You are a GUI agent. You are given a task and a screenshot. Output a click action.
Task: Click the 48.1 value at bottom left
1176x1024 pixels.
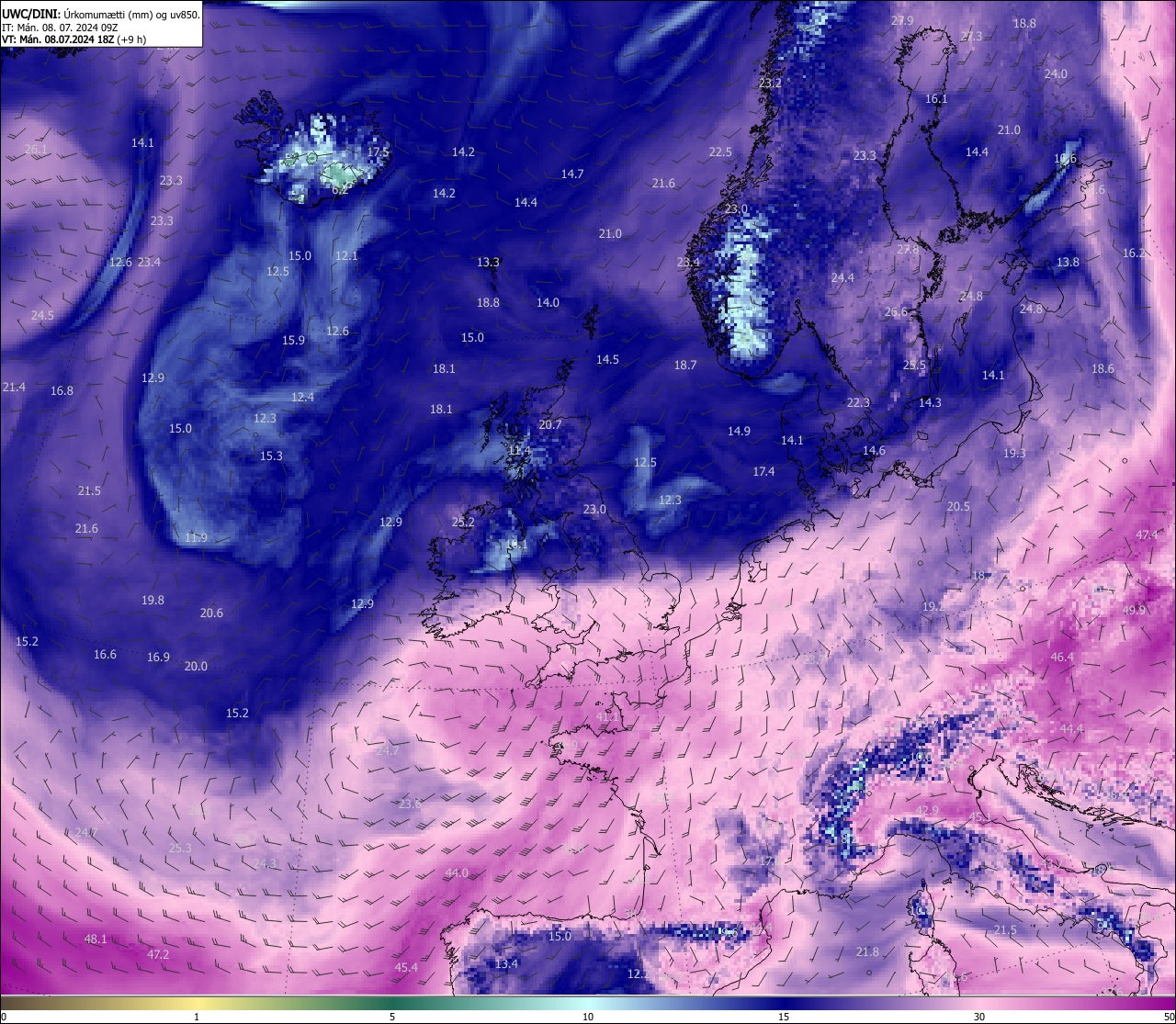pos(96,939)
